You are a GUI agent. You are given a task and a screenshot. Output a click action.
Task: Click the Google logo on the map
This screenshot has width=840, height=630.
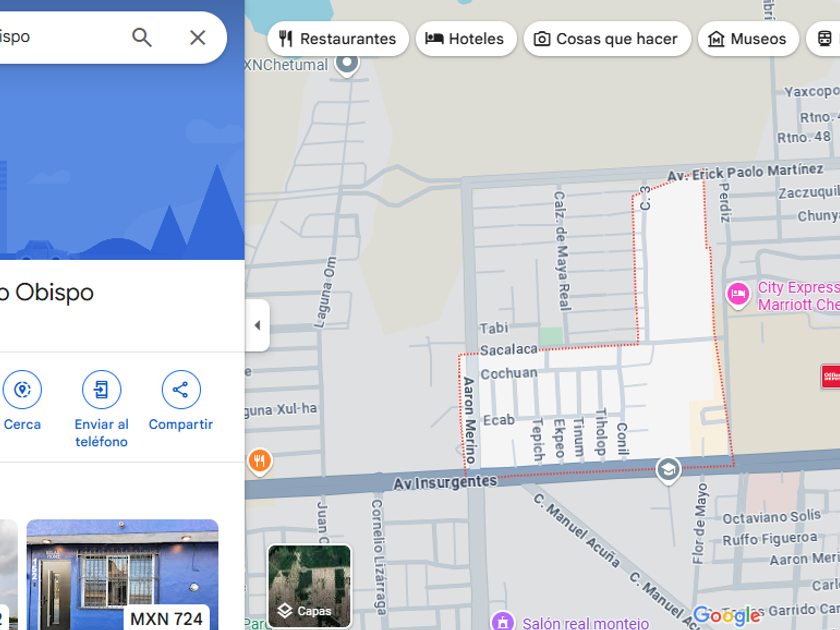point(726,616)
